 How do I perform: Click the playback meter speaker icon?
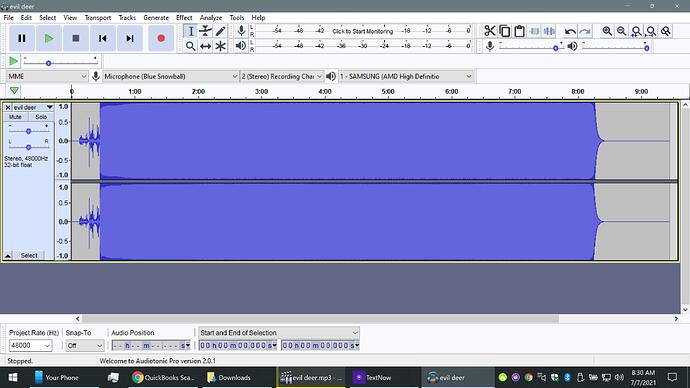coord(241,46)
